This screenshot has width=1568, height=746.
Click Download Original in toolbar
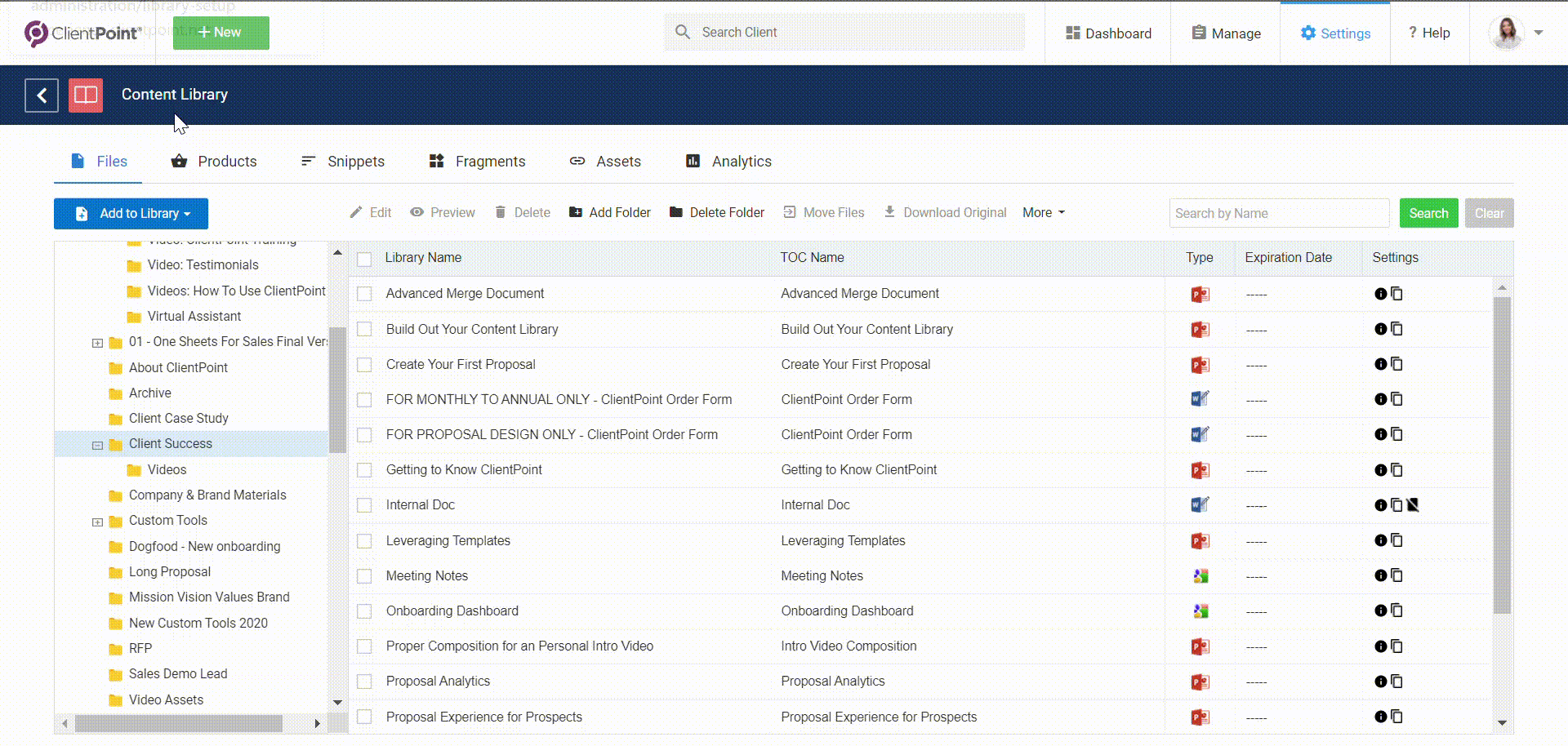946,212
